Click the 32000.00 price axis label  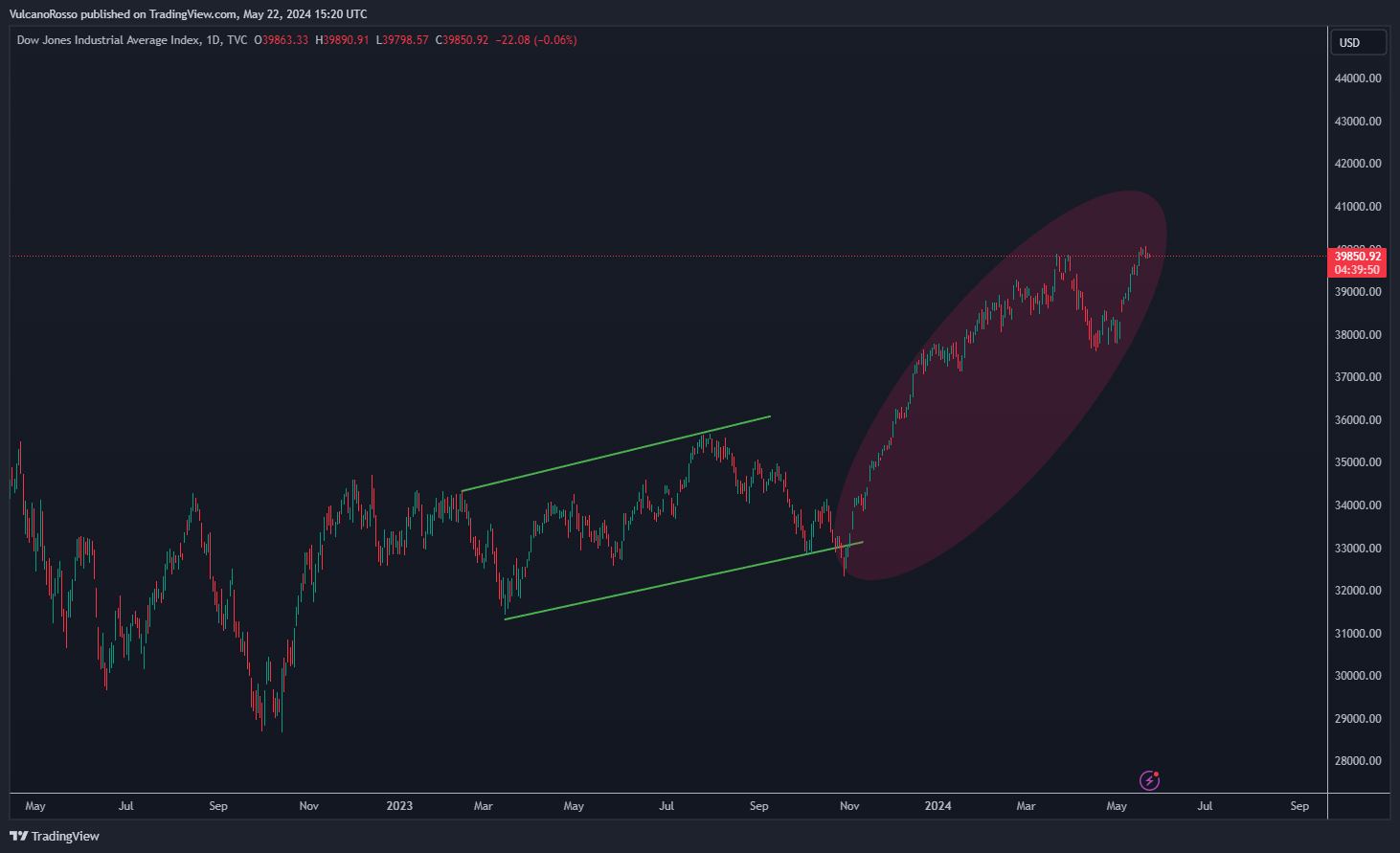coord(1358,591)
